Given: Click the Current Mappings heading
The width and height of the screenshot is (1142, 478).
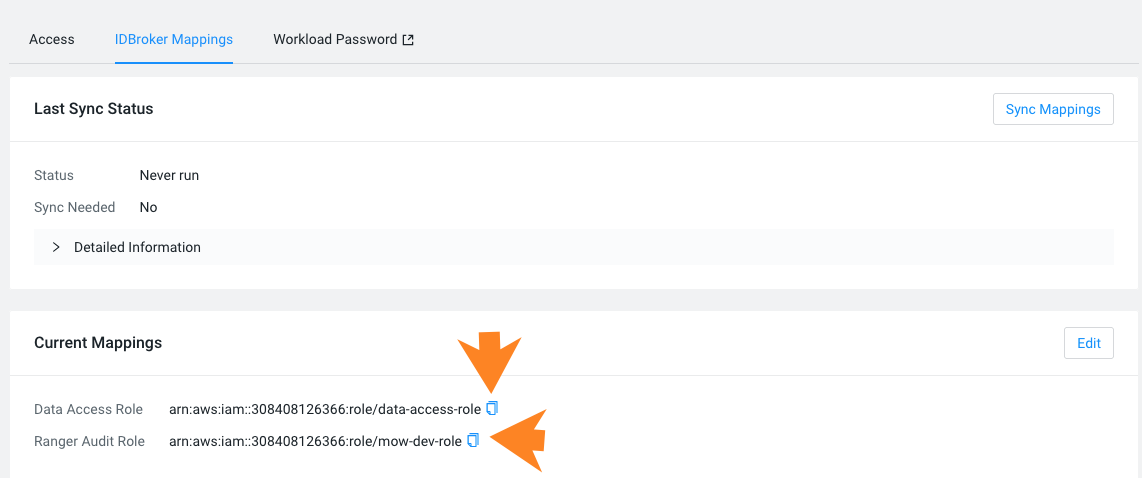Looking at the screenshot, I should (x=98, y=342).
